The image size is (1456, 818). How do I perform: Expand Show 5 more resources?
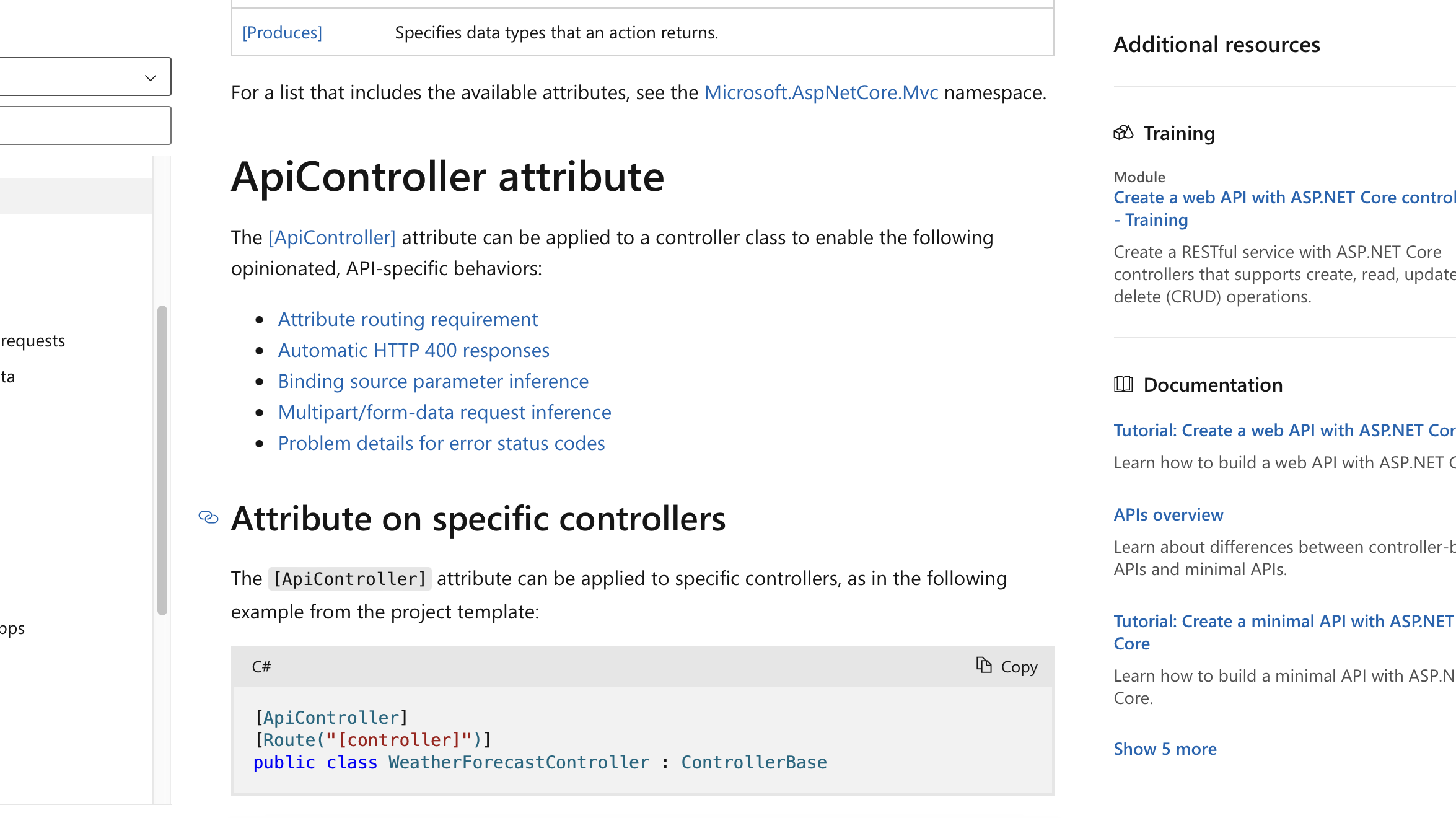[1165, 749]
